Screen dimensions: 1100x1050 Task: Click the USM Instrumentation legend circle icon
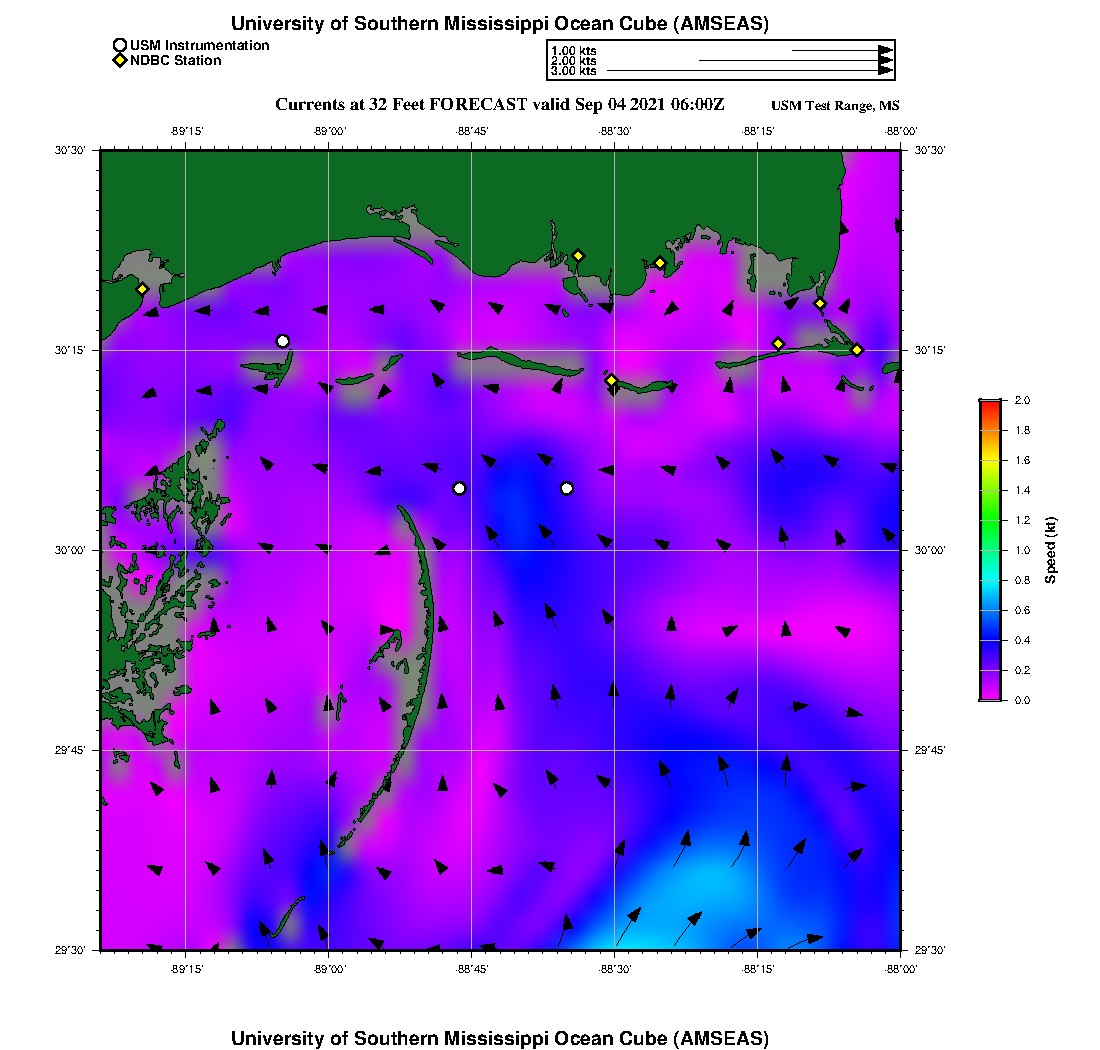click(120, 46)
